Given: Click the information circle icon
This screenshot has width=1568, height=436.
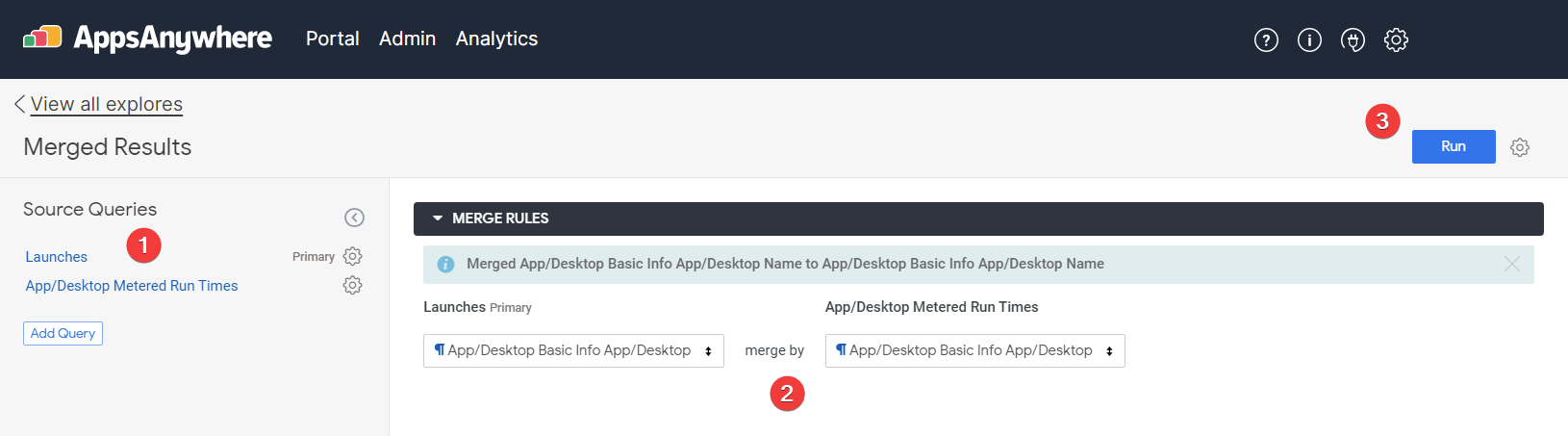Looking at the screenshot, I should (x=1309, y=39).
